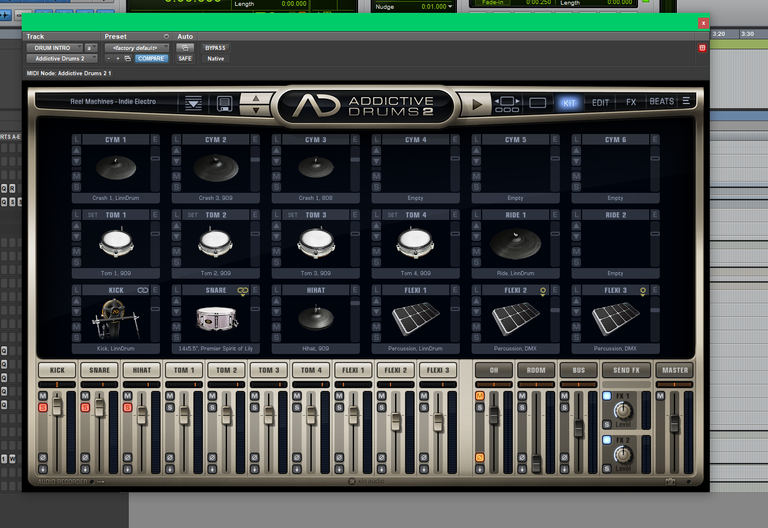Open the Preset settings menu arrow
The height and width of the screenshot is (528, 768).
(166, 36)
